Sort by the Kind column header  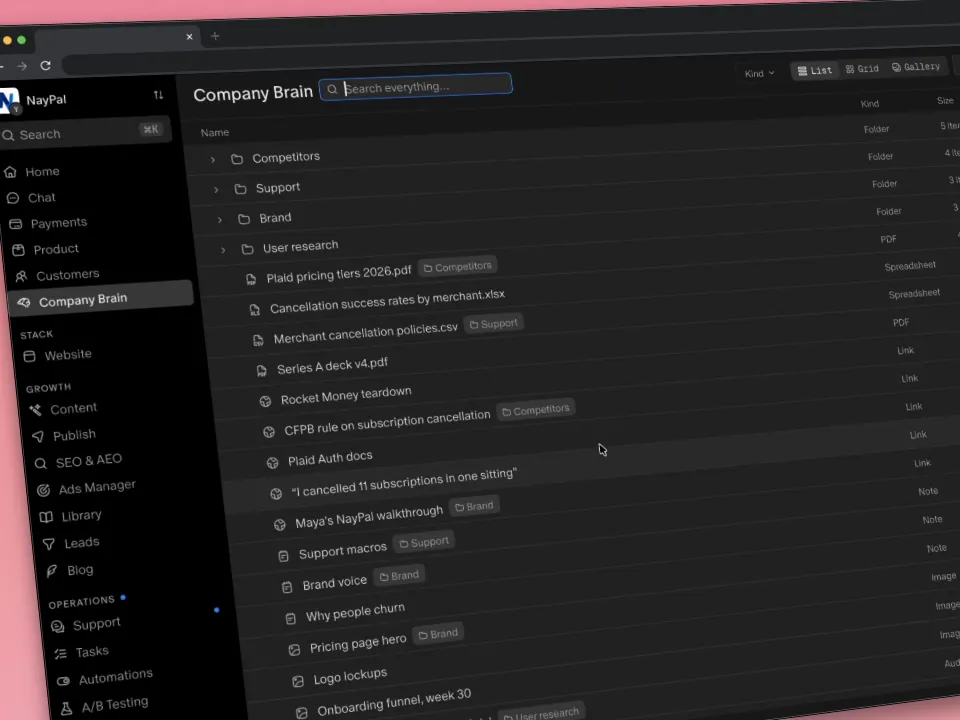click(x=869, y=103)
